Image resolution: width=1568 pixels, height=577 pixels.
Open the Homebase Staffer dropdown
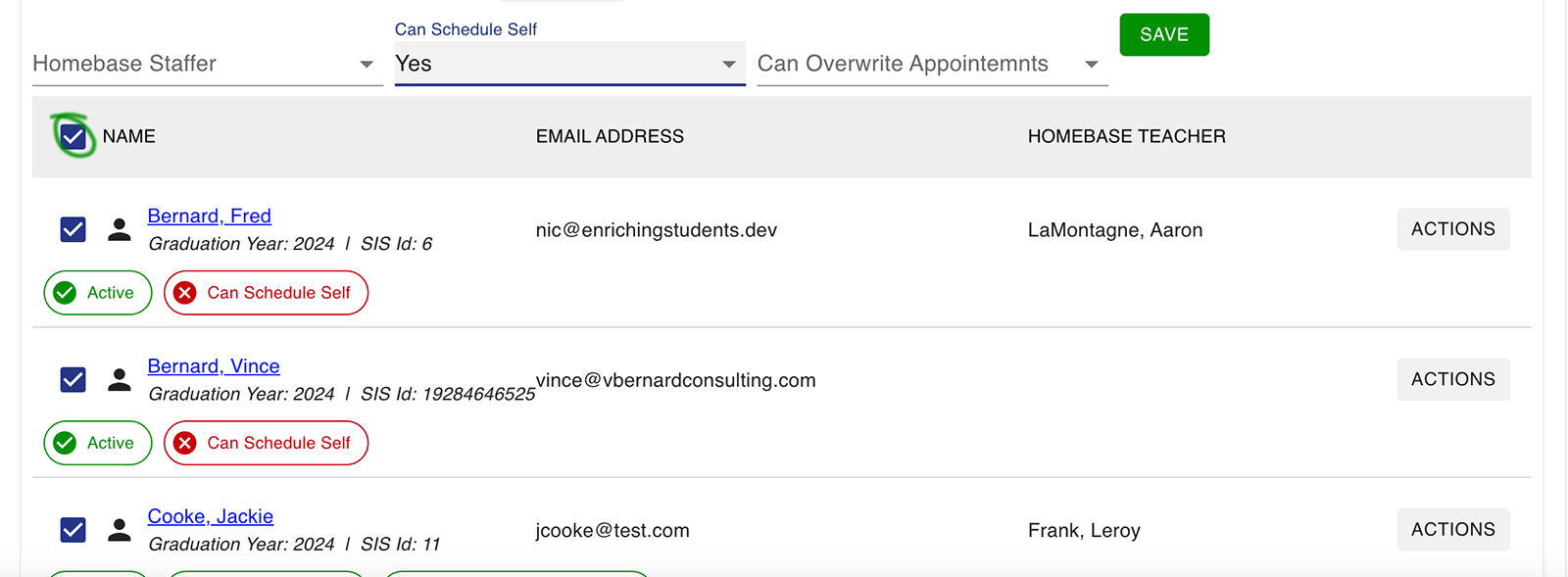(x=207, y=64)
